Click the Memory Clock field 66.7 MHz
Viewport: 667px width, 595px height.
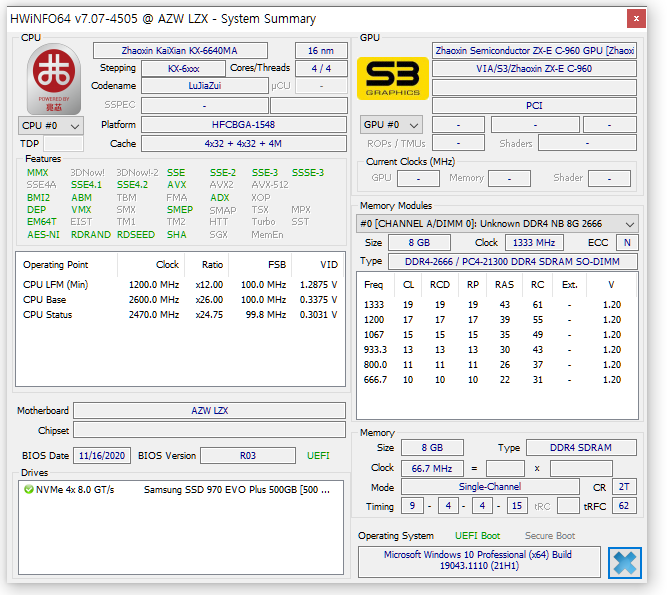pos(432,468)
